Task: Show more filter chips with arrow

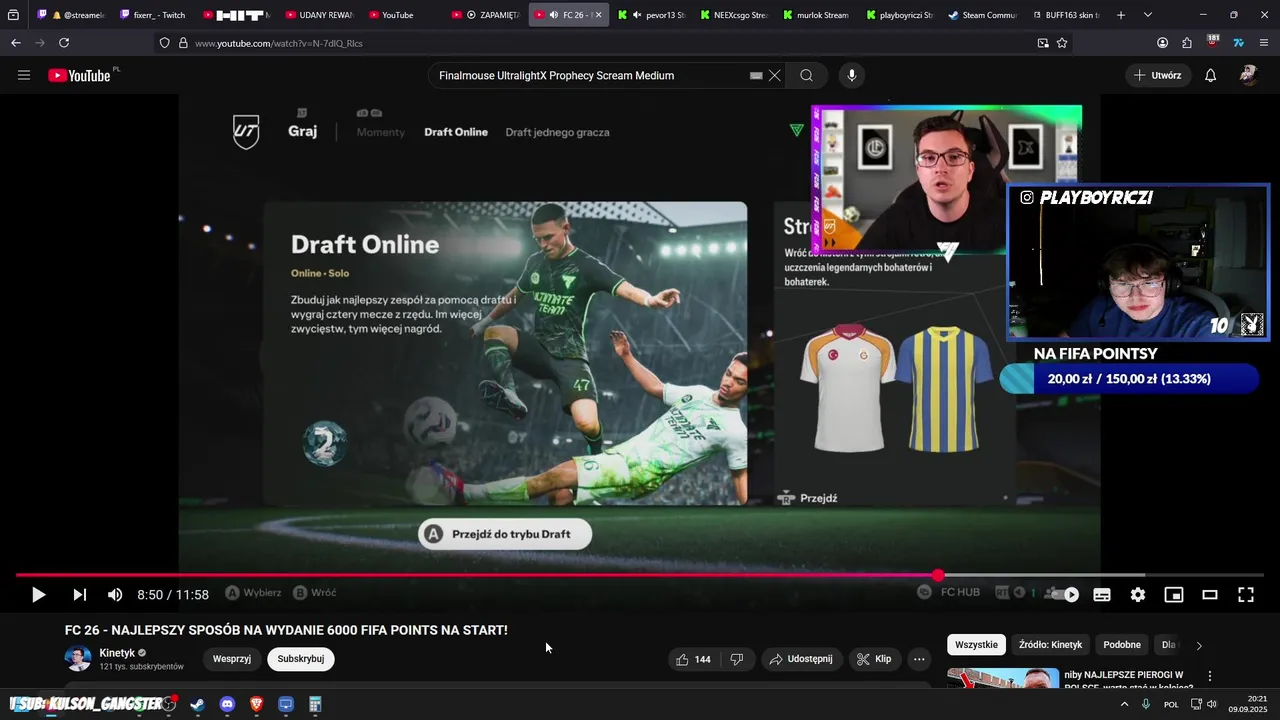Action: [x=1199, y=646]
